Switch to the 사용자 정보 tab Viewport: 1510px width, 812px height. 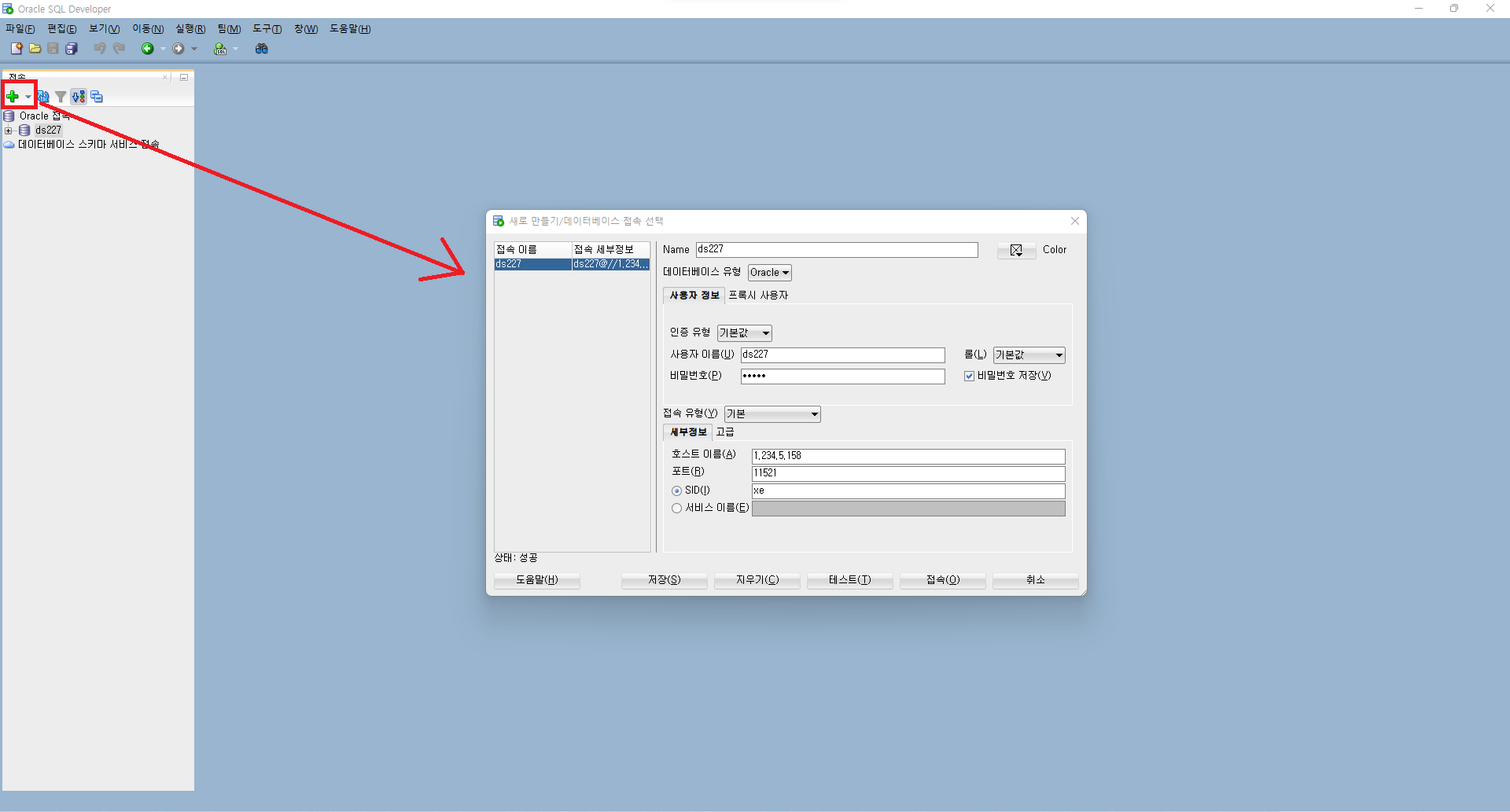pyautogui.click(x=694, y=296)
